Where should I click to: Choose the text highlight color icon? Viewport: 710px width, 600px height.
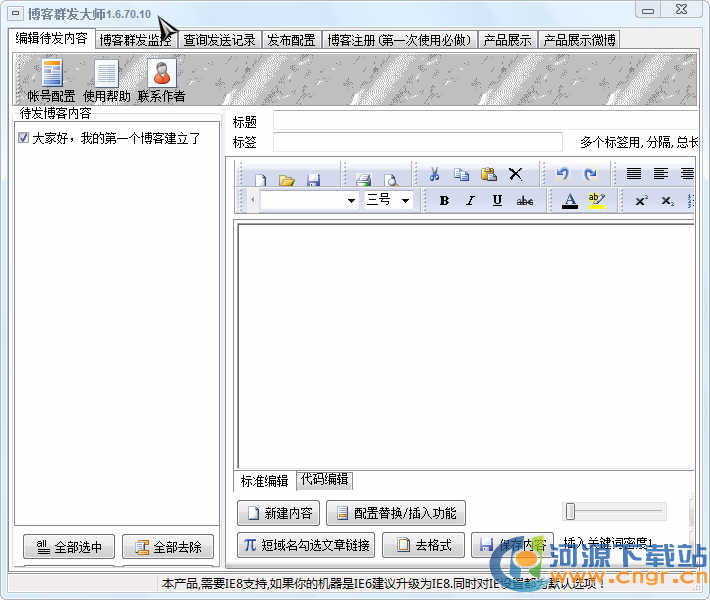coord(597,200)
